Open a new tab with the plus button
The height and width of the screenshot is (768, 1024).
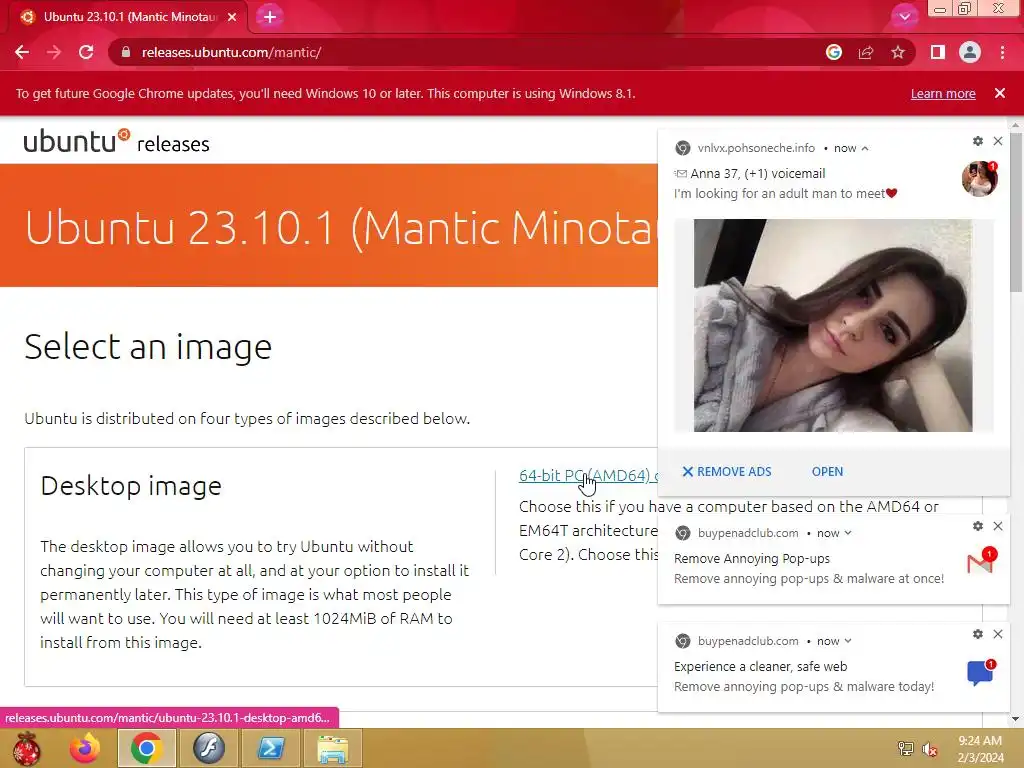pos(270,17)
